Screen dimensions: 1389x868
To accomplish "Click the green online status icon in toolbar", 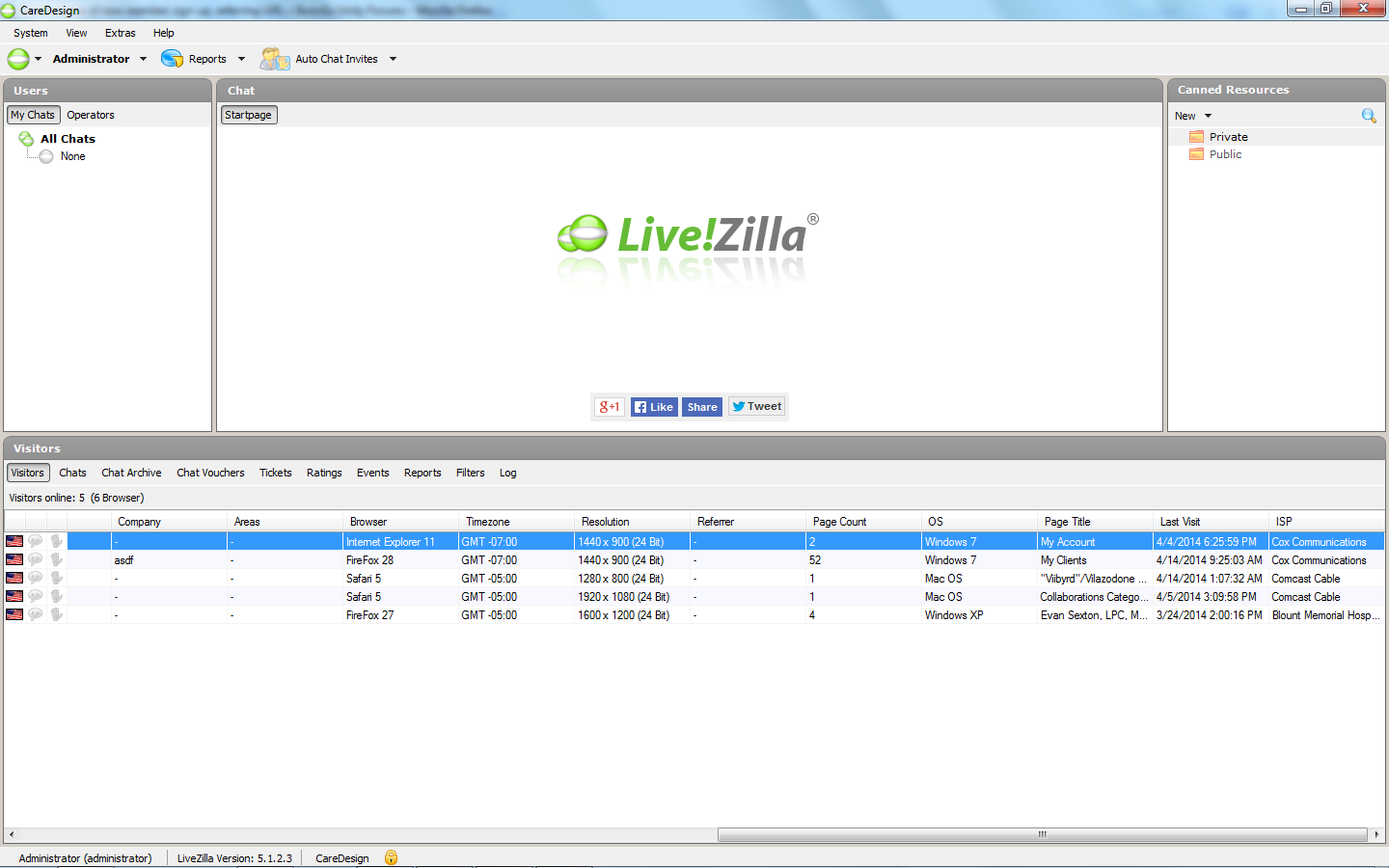I will click(18, 59).
